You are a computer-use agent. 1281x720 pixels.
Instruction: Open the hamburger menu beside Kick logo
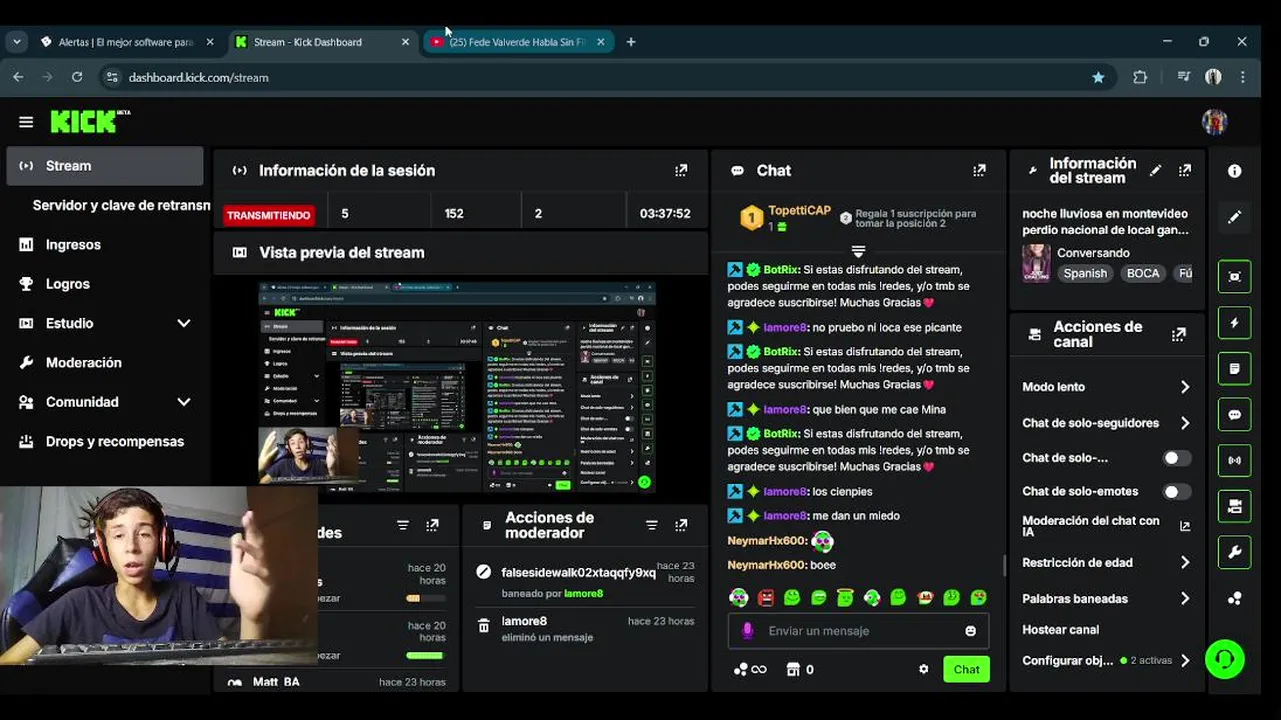[26, 122]
